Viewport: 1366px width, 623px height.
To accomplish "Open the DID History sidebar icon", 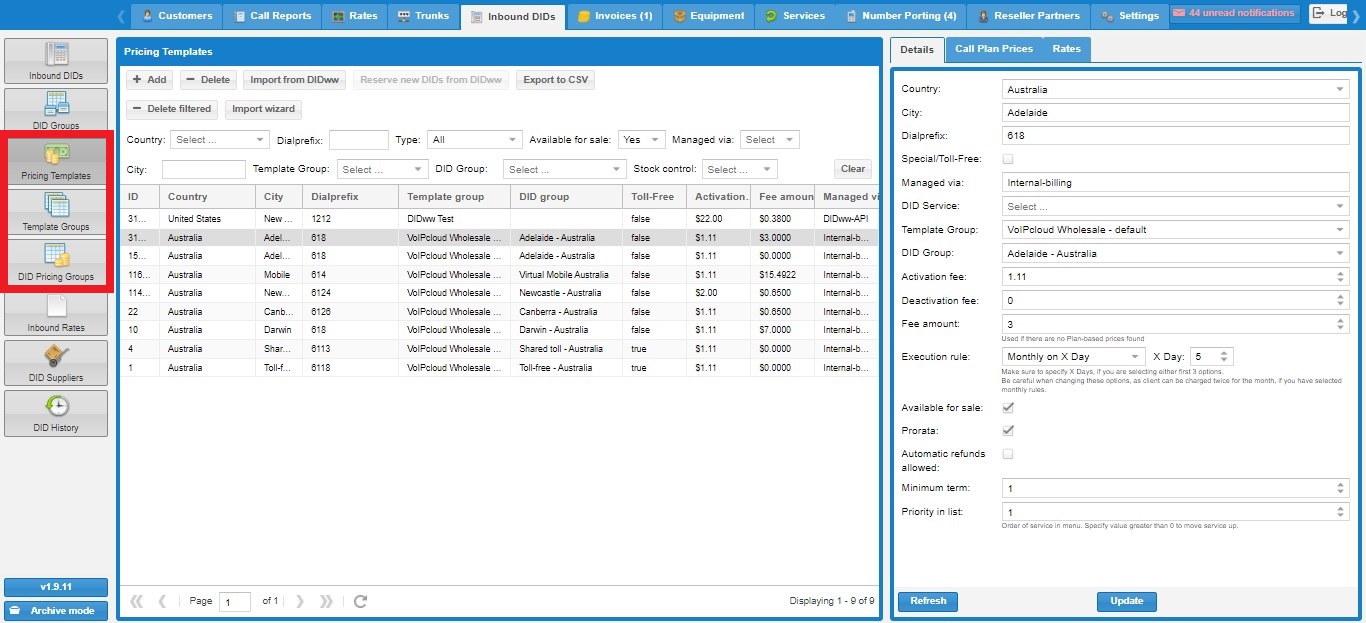I will 56,413.
